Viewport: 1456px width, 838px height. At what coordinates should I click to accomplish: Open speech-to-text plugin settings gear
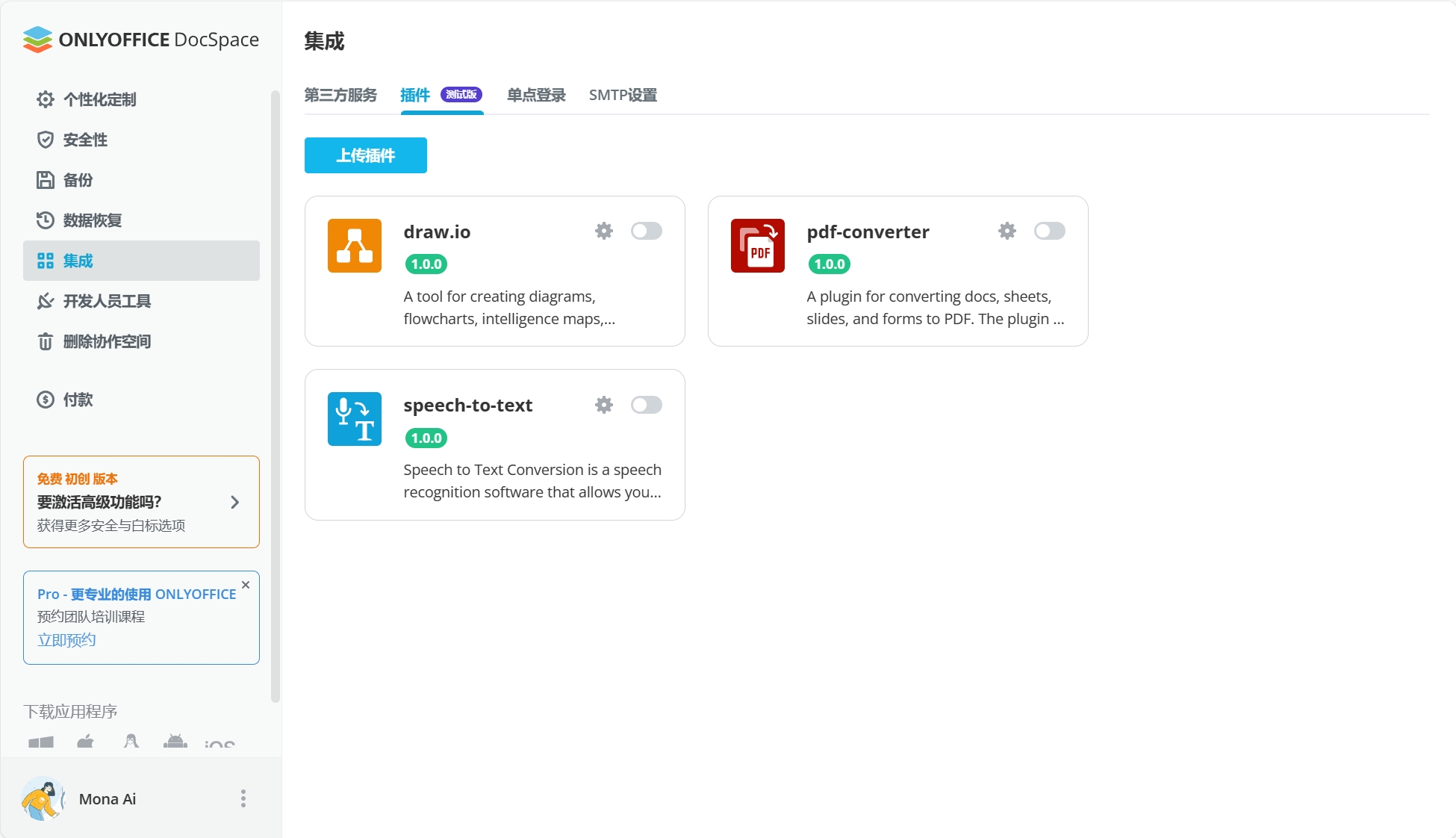(604, 405)
